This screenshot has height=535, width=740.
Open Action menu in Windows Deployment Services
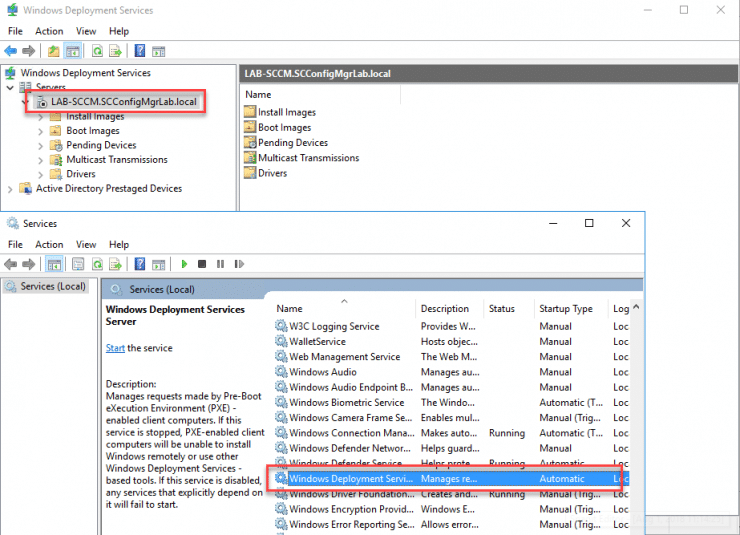tap(49, 31)
